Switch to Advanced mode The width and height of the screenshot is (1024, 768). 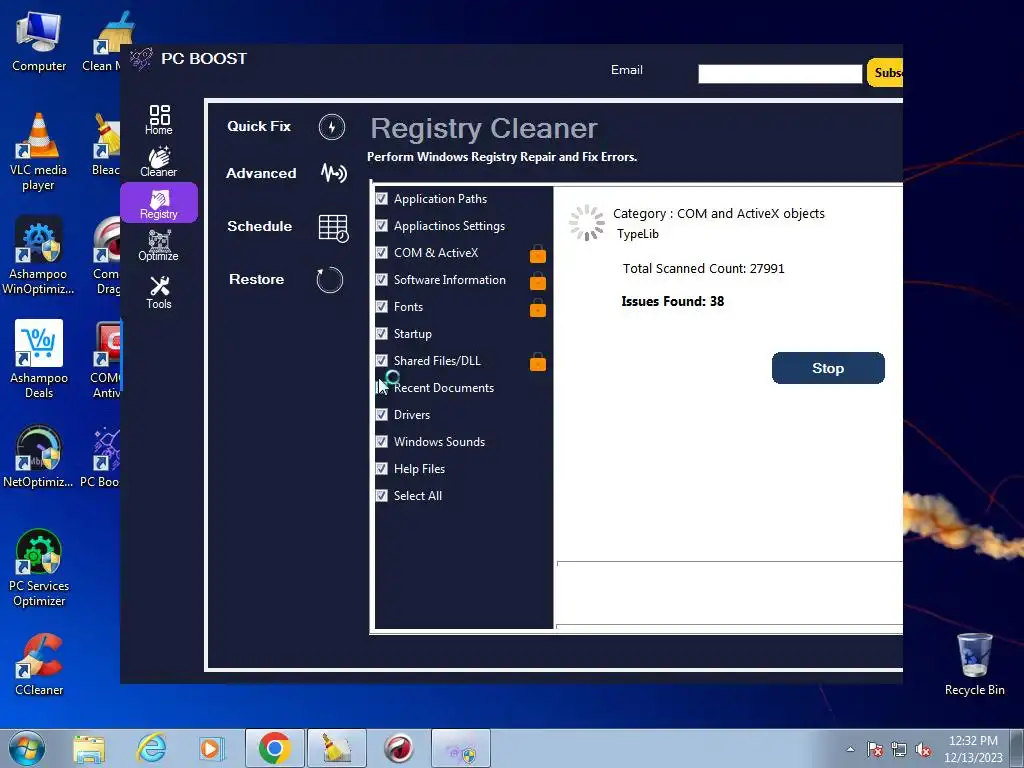coord(261,173)
